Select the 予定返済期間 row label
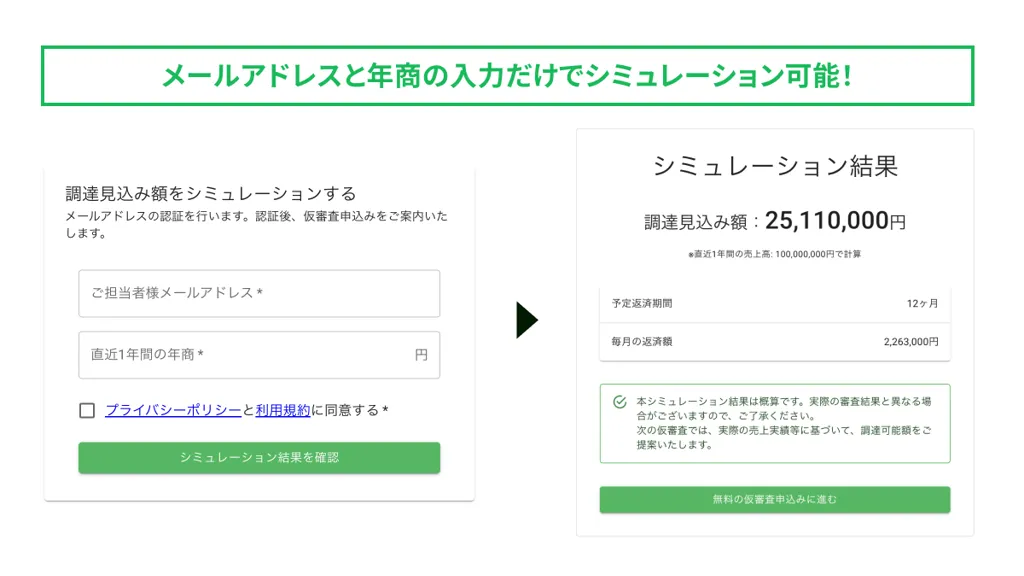This screenshot has width=1024, height=576. click(x=642, y=303)
